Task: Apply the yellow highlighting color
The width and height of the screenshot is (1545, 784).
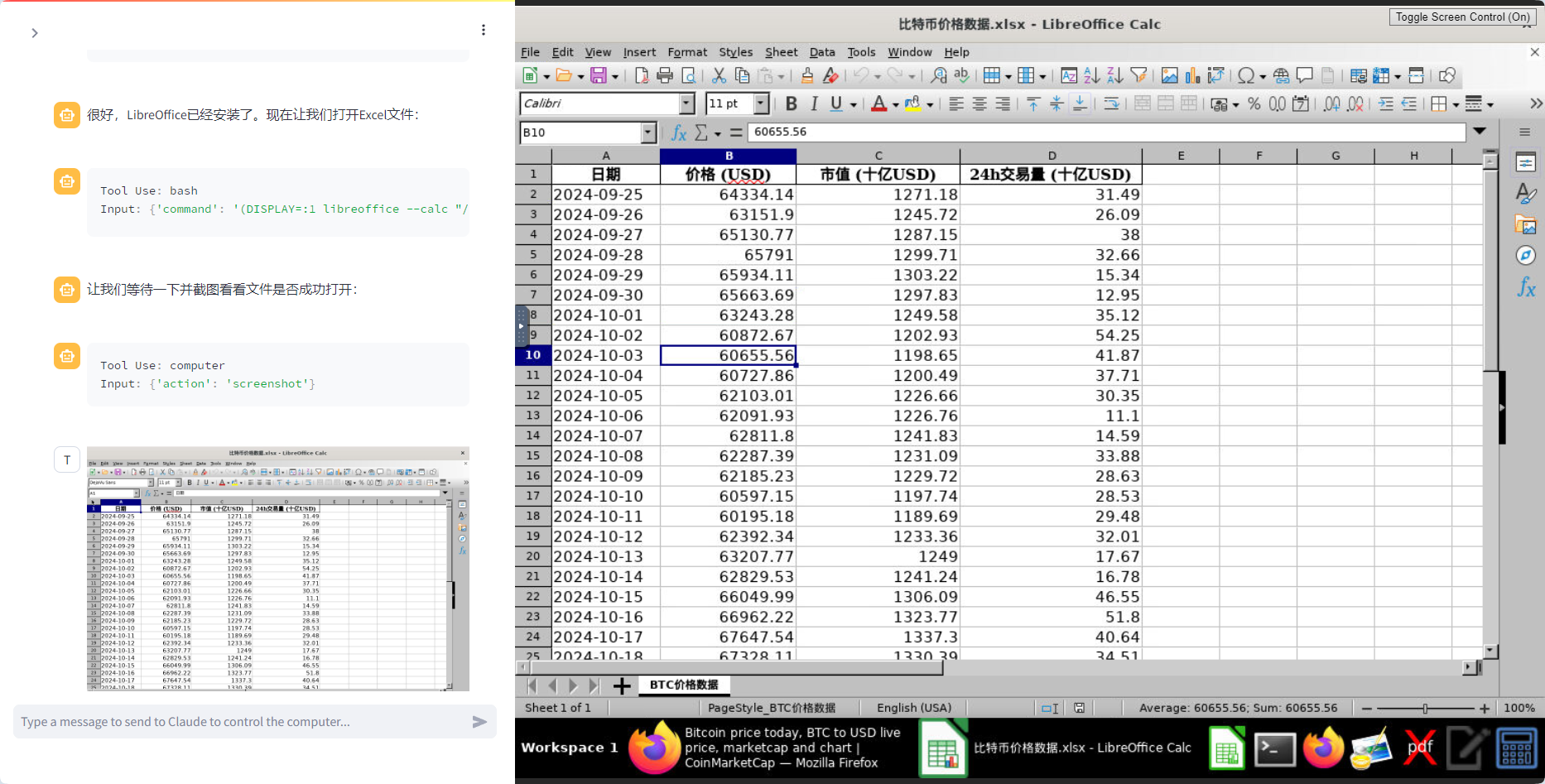Action: pyautogui.click(x=913, y=104)
